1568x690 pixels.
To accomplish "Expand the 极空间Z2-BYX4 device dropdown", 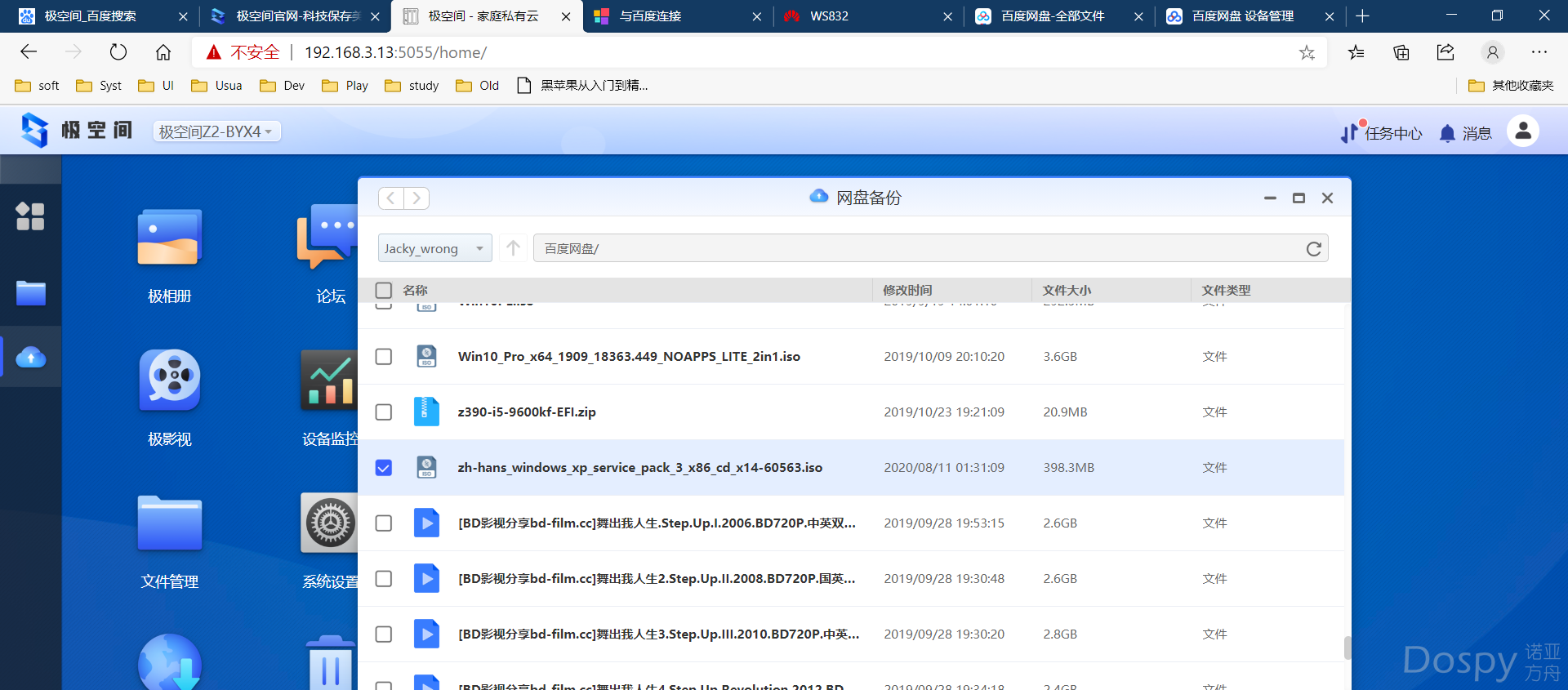I will [x=216, y=131].
